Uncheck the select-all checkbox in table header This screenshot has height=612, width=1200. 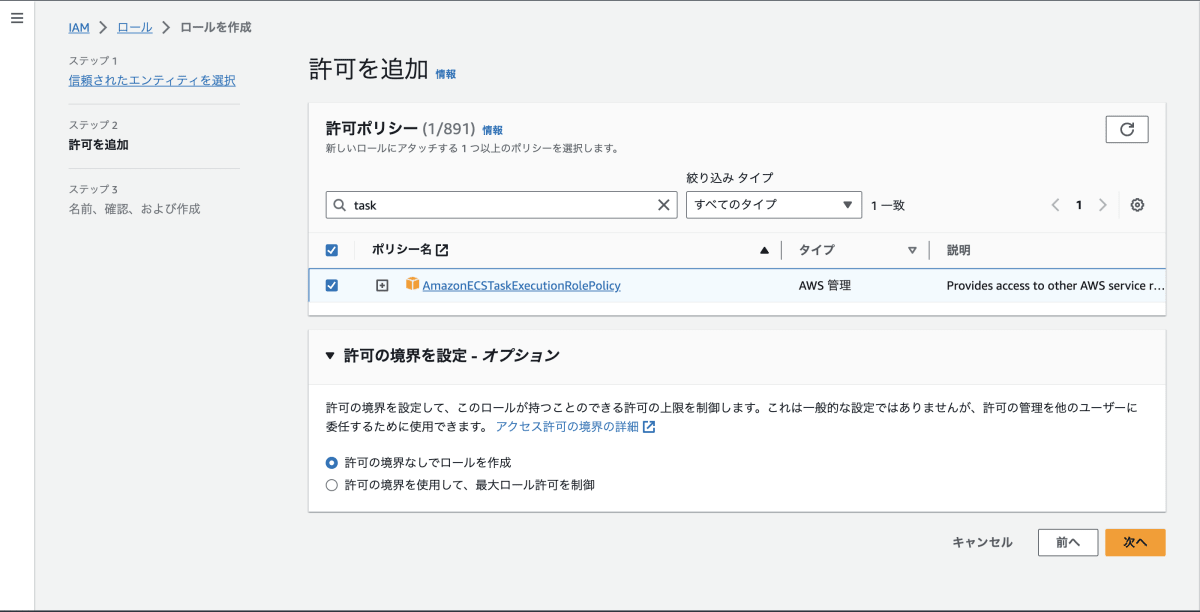pyautogui.click(x=332, y=249)
